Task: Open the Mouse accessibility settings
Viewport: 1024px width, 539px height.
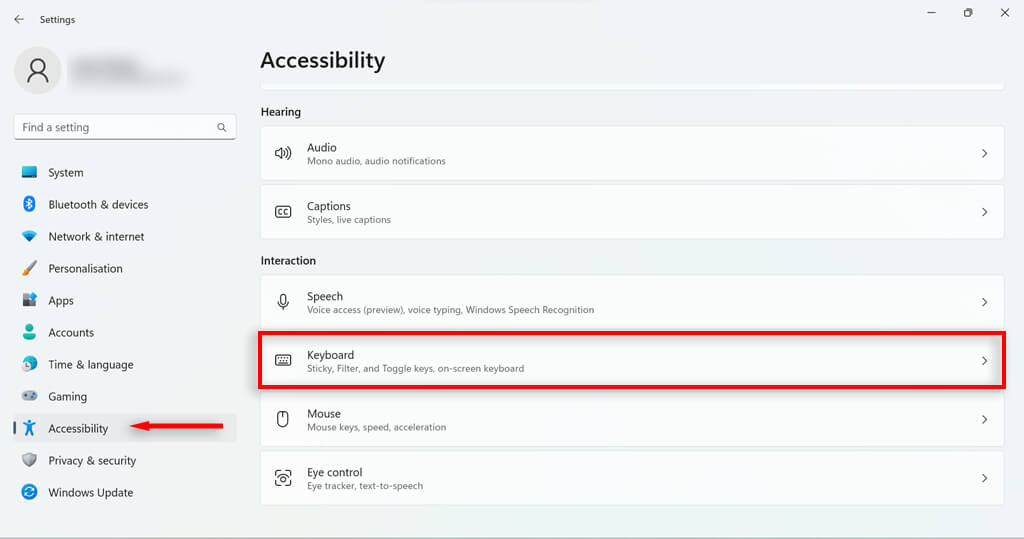Action: click(630, 420)
